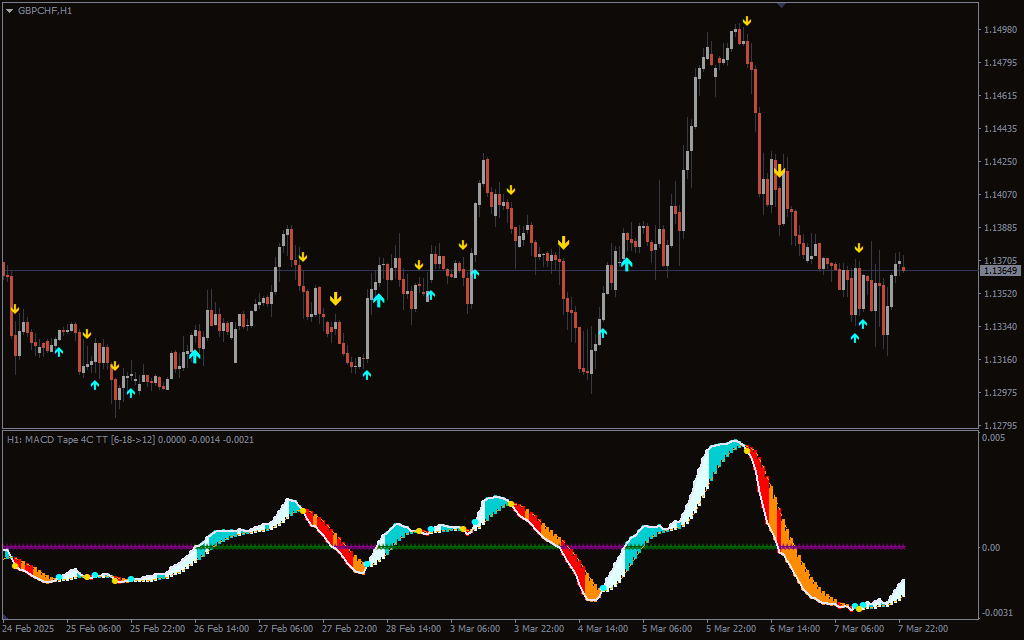
Task: Click the last yellow down arrow near 7 Mar
Action: pyautogui.click(x=858, y=247)
